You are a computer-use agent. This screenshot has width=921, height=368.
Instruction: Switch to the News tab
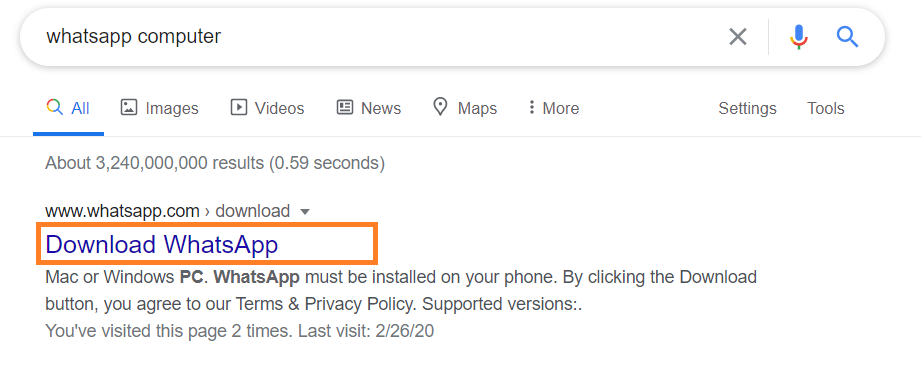point(369,108)
